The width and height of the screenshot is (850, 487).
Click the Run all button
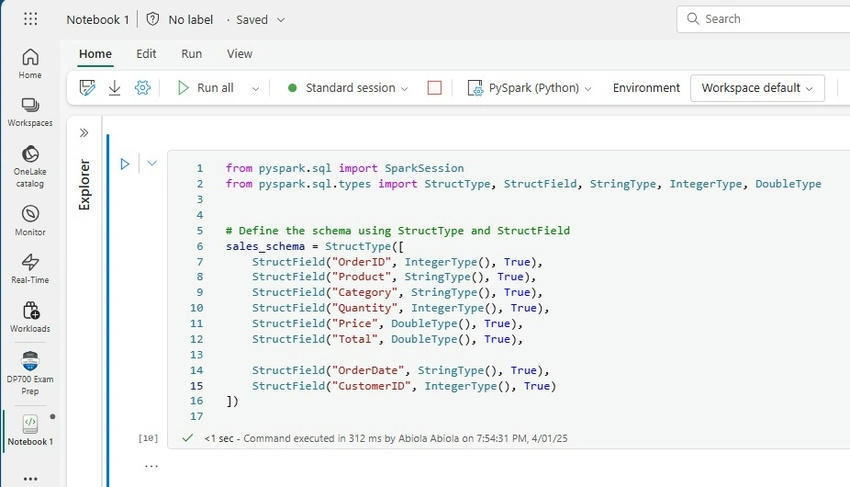[x=205, y=88]
